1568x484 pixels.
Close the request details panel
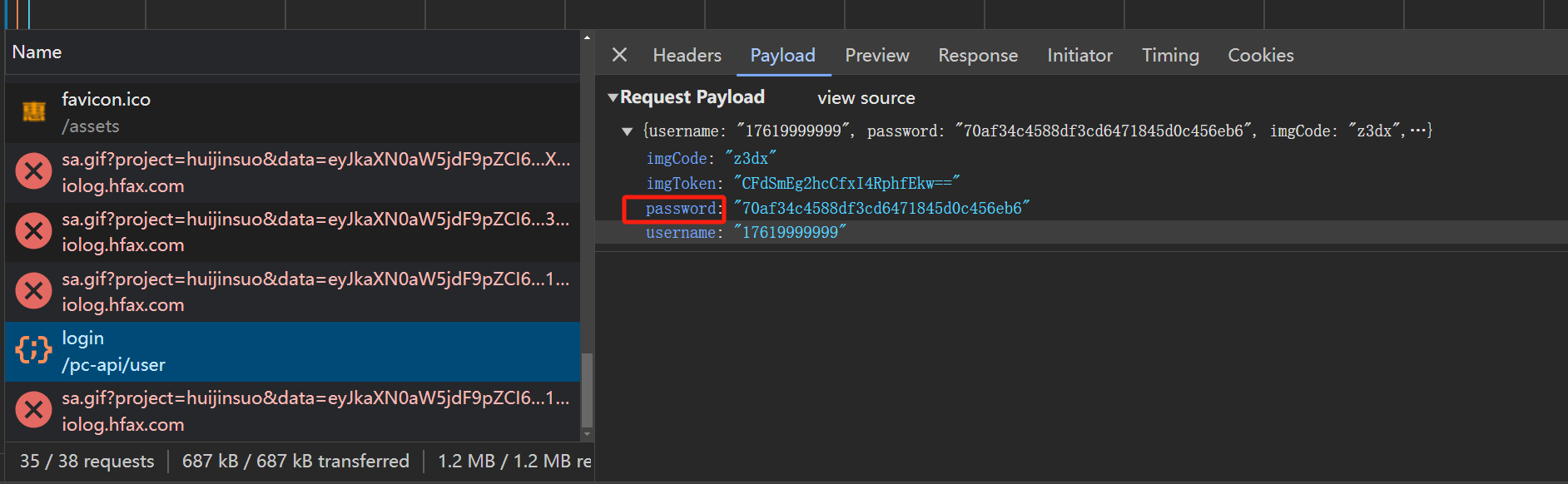[x=619, y=55]
